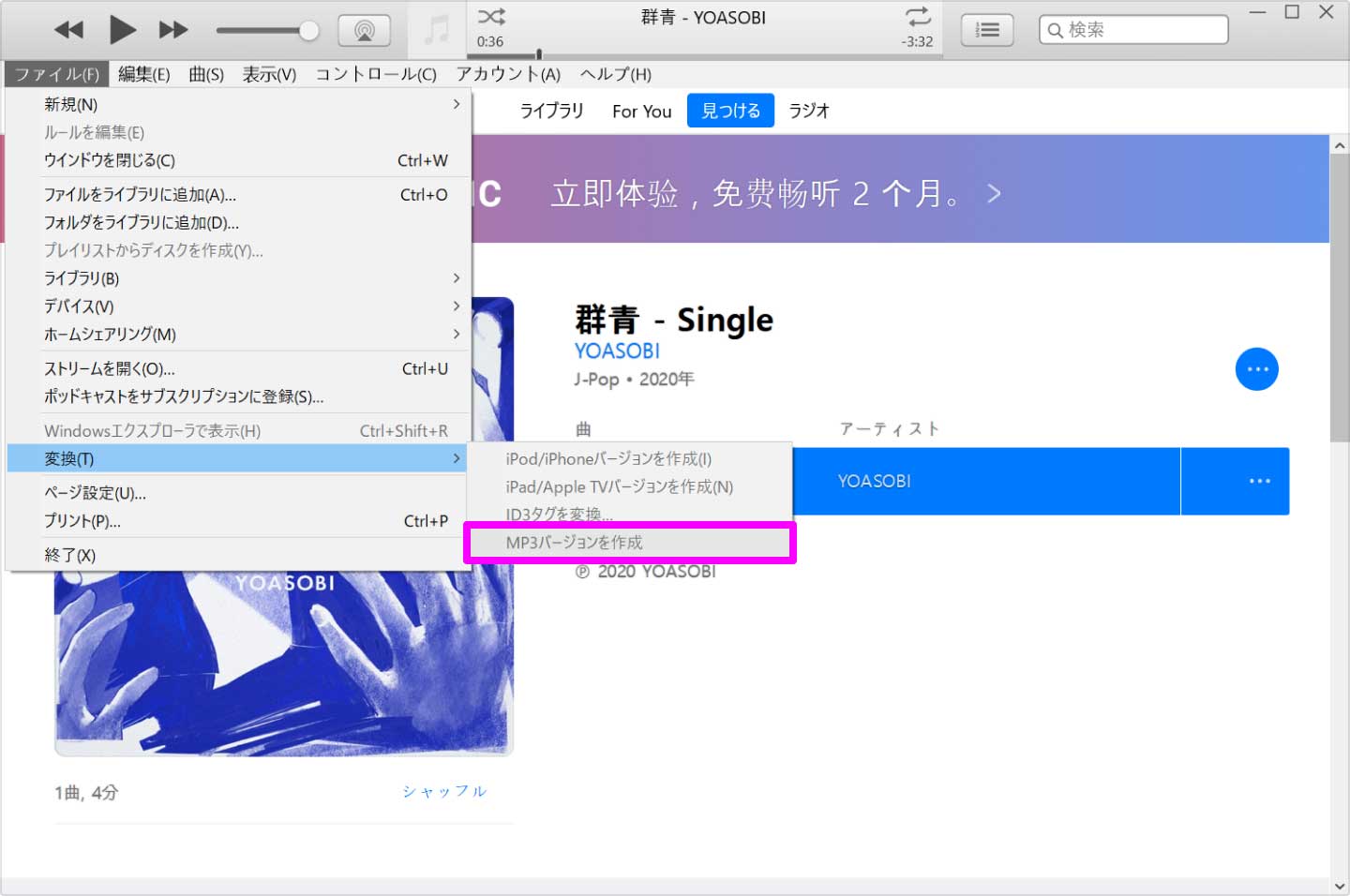Click the Play button icon

click(122, 30)
